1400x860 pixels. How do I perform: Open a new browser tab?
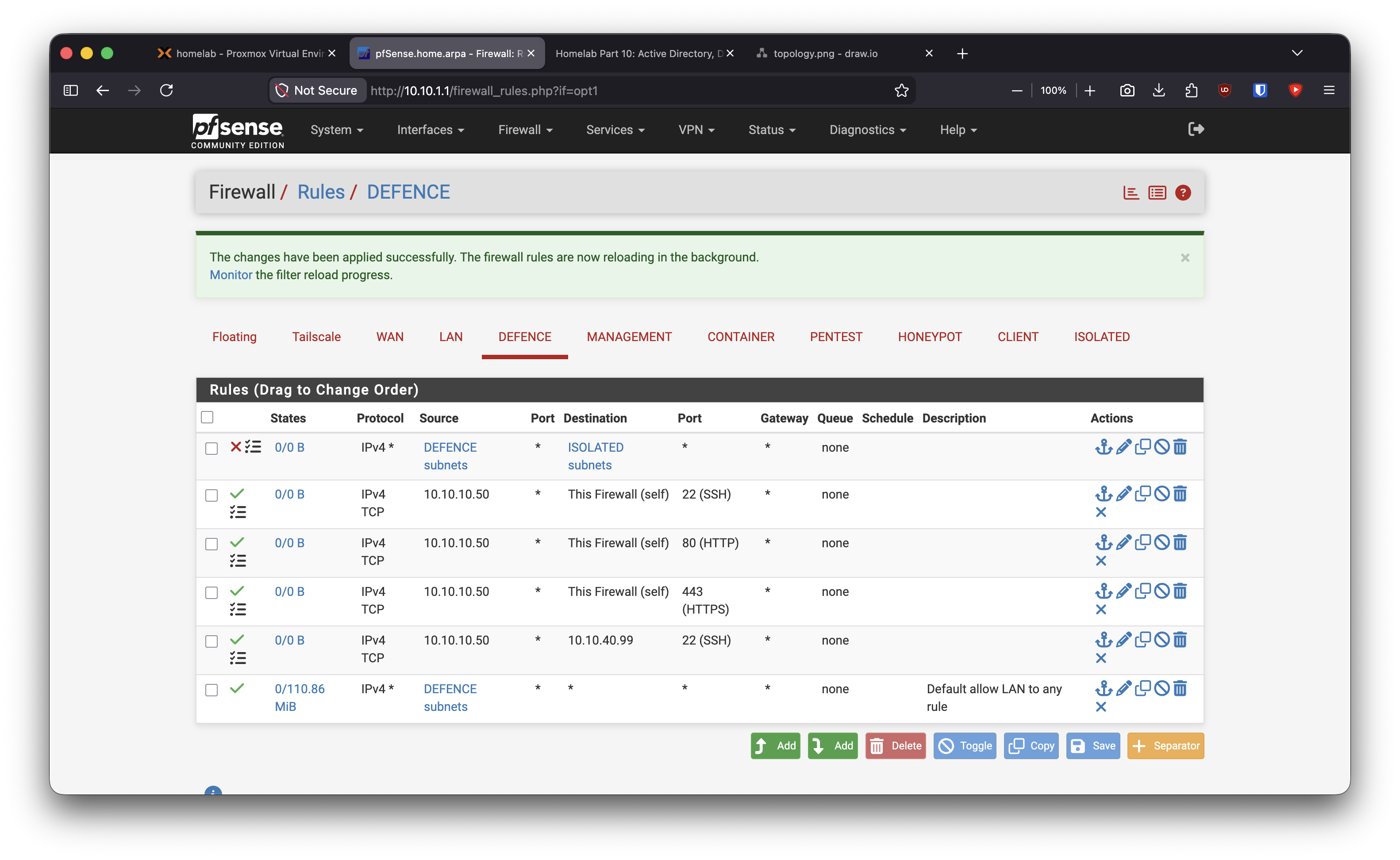pyautogui.click(x=962, y=54)
